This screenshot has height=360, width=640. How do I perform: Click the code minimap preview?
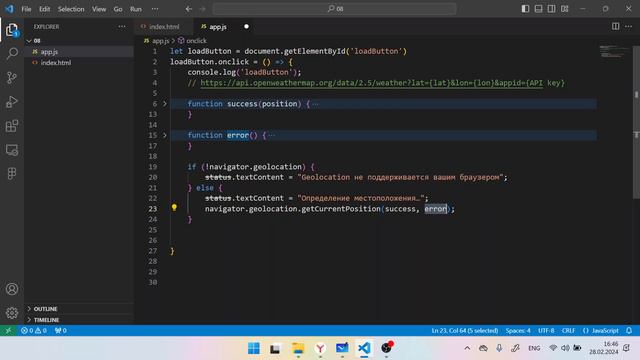pos(614,52)
